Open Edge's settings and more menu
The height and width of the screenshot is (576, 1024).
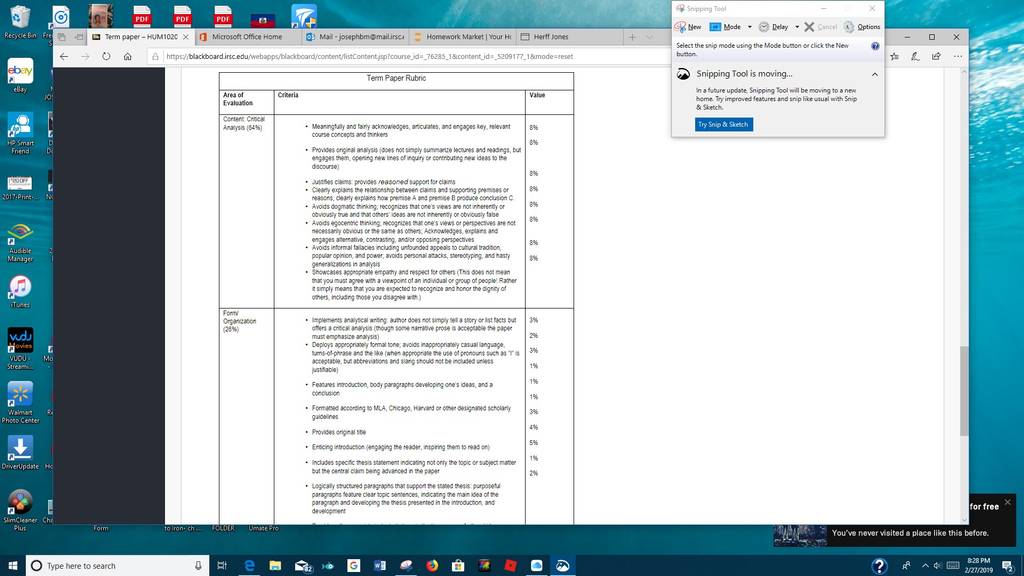pyautogui.click(x=957, y=56)
